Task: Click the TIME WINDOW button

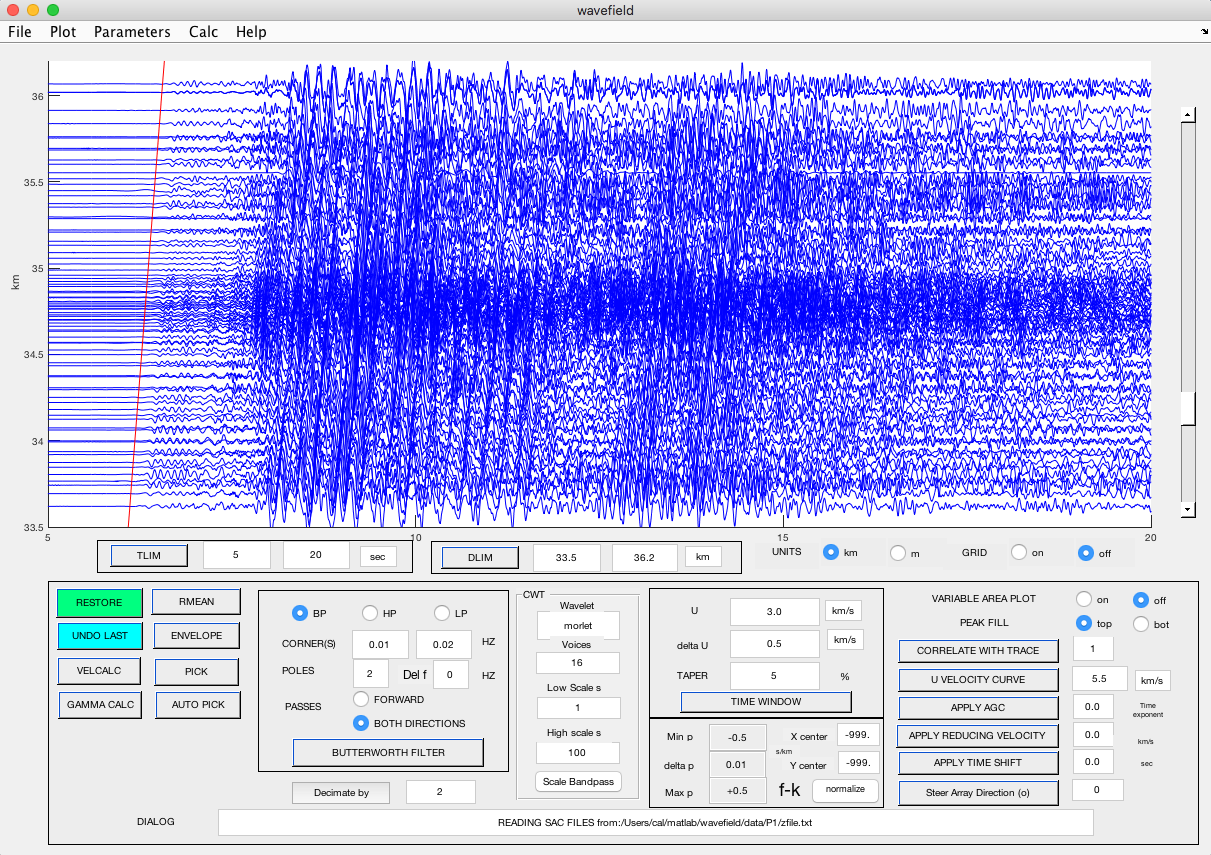Action: coord(766,702)
